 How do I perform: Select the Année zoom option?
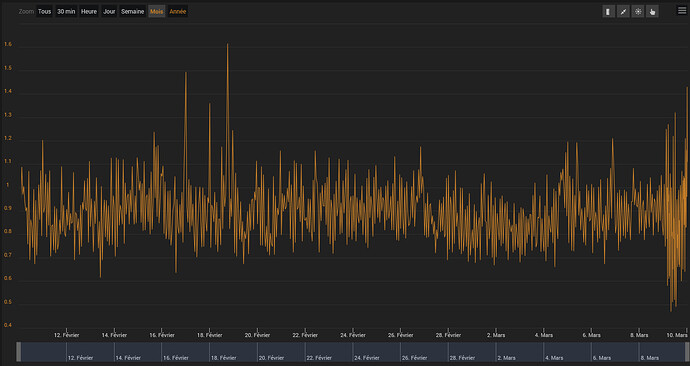point(178,11)
